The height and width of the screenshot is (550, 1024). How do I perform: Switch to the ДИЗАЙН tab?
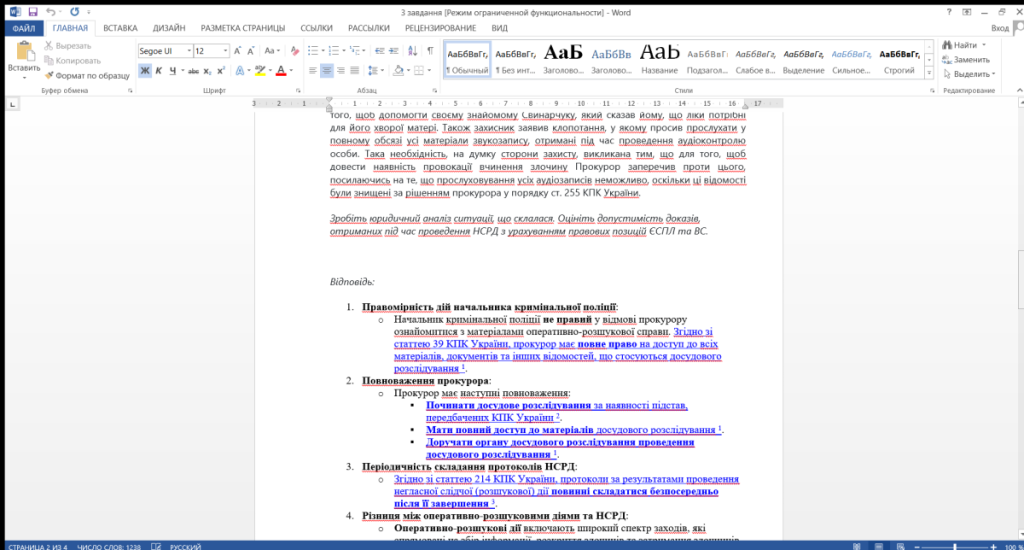coord(169,28)
